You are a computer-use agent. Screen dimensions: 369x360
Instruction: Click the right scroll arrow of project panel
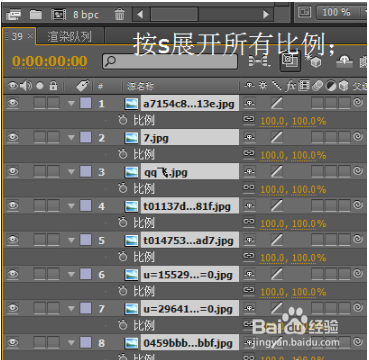[x=266, y=14]
